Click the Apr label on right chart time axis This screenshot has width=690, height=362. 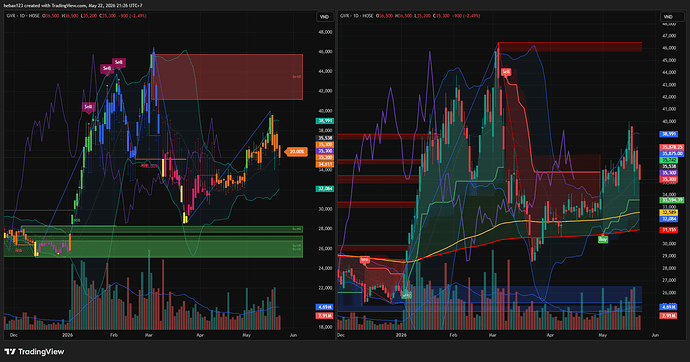[x=550, y=335]
